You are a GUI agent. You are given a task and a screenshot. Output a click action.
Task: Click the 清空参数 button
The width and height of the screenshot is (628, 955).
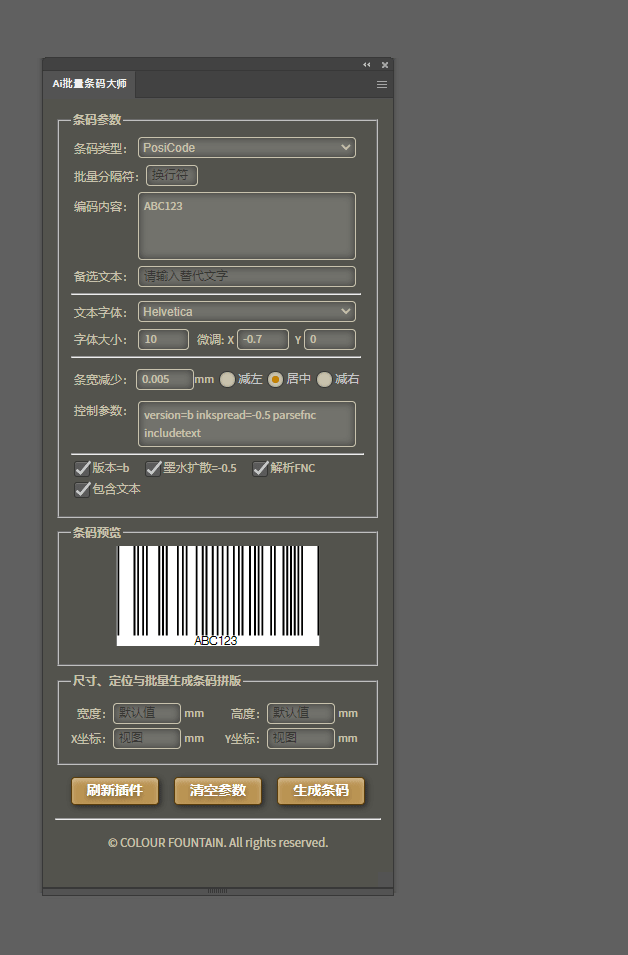tap(217, 791)
